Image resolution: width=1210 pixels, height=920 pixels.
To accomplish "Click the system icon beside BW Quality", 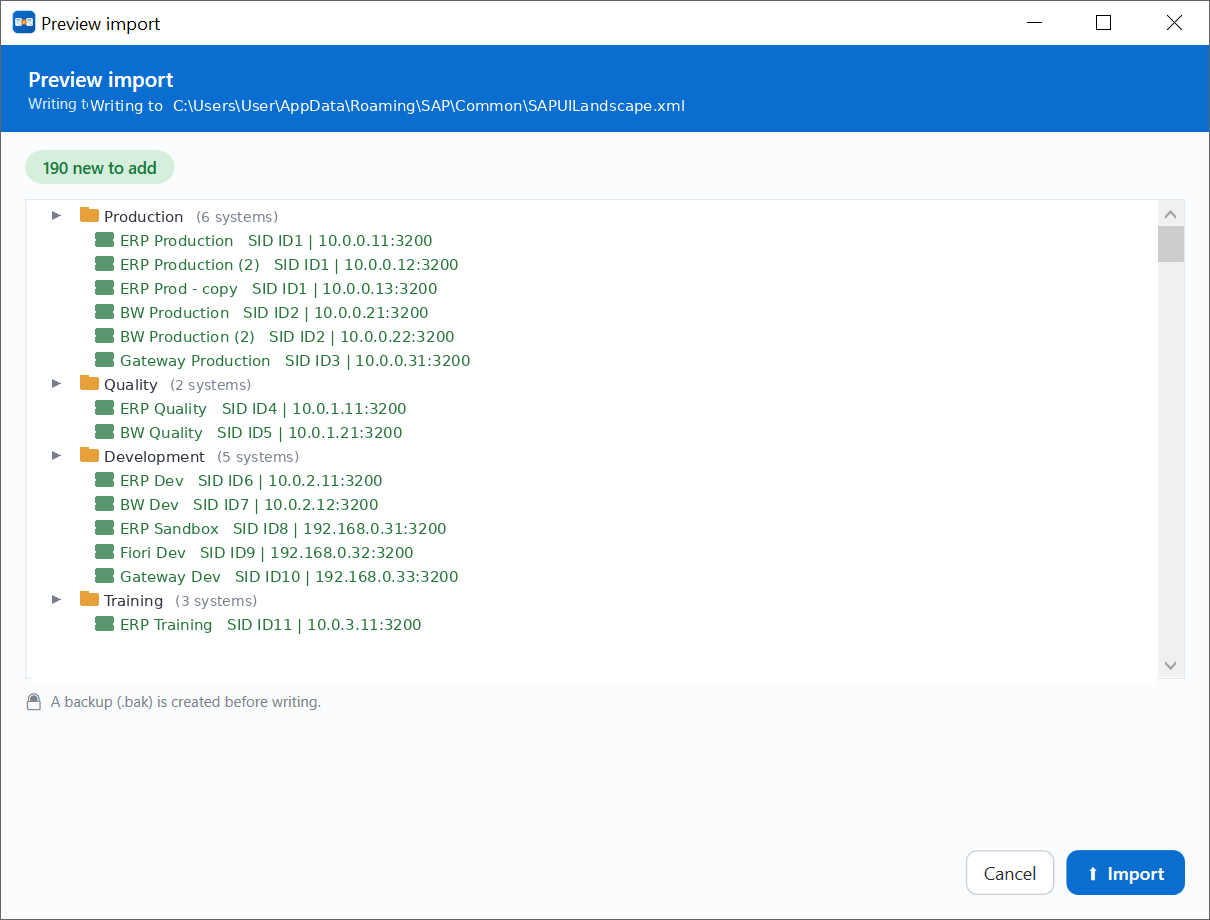I will pos(104,432).
